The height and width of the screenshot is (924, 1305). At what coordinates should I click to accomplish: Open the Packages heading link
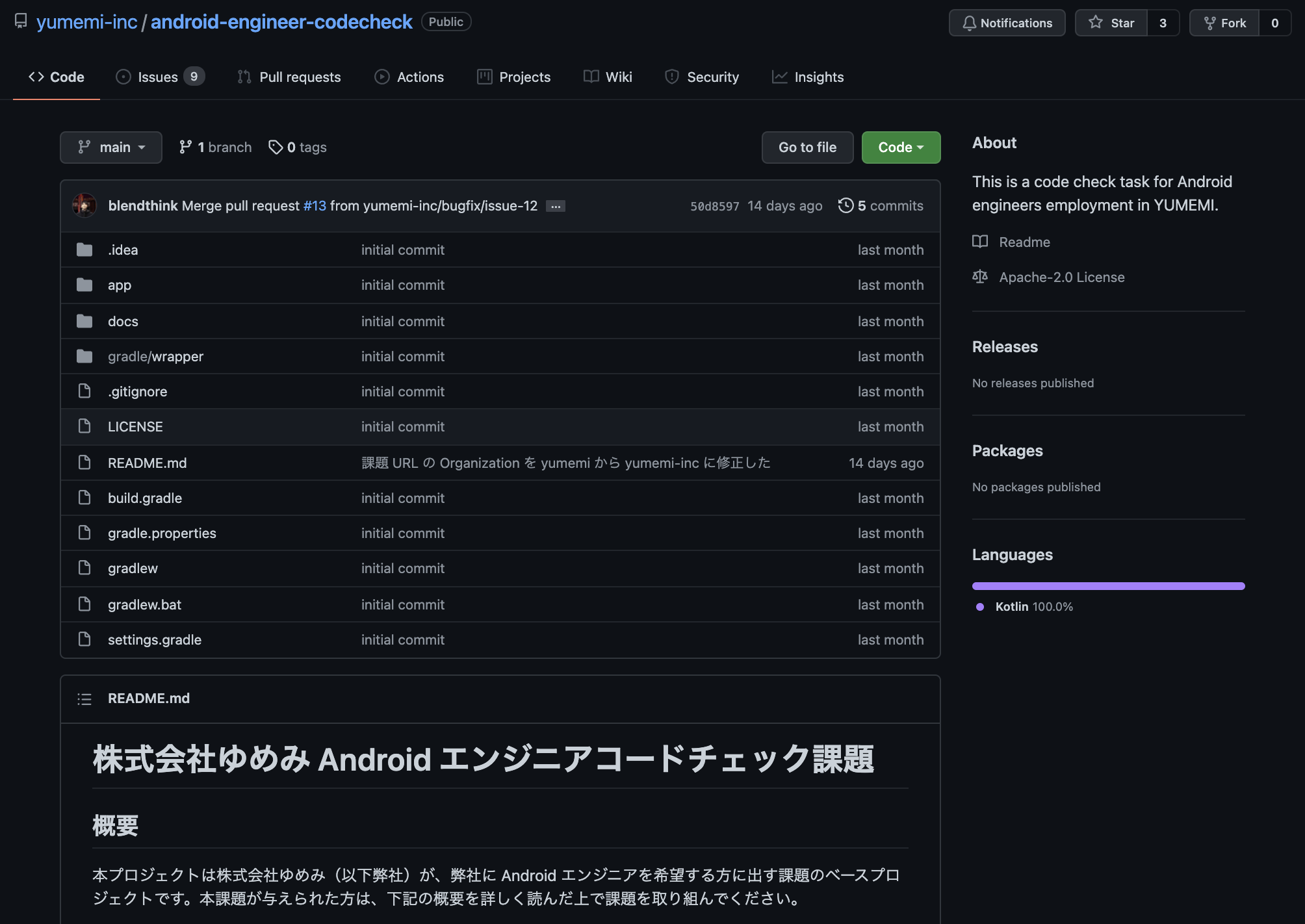[1007, 451]
